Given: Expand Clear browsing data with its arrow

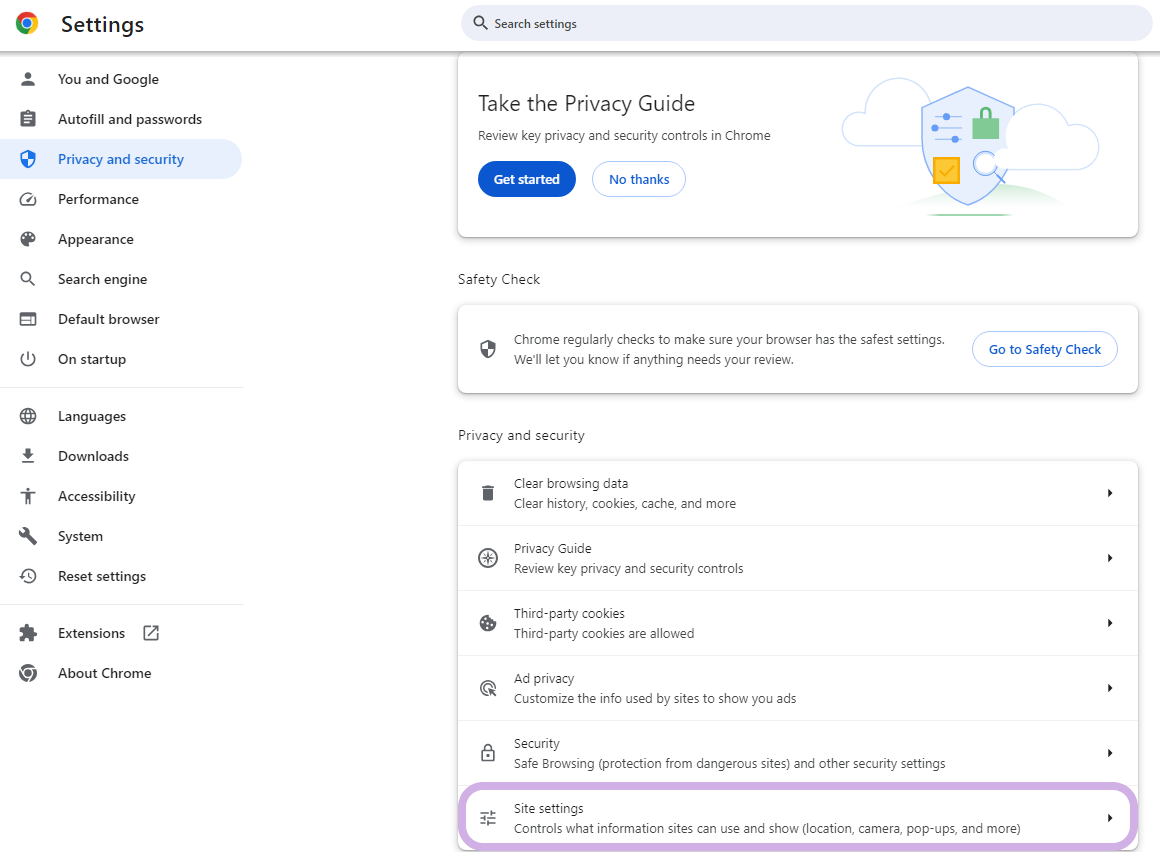Looking at the screenshot, I should (1110, 493).
